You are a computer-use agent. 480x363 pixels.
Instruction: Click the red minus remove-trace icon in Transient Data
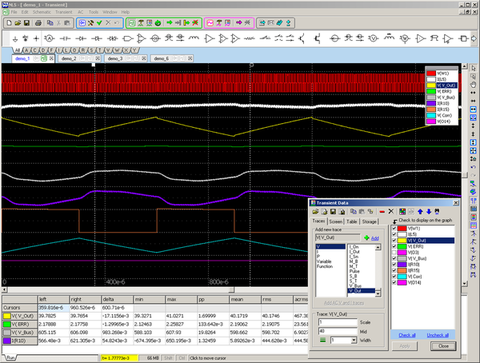pyautogui.click(x=382, y=212)
